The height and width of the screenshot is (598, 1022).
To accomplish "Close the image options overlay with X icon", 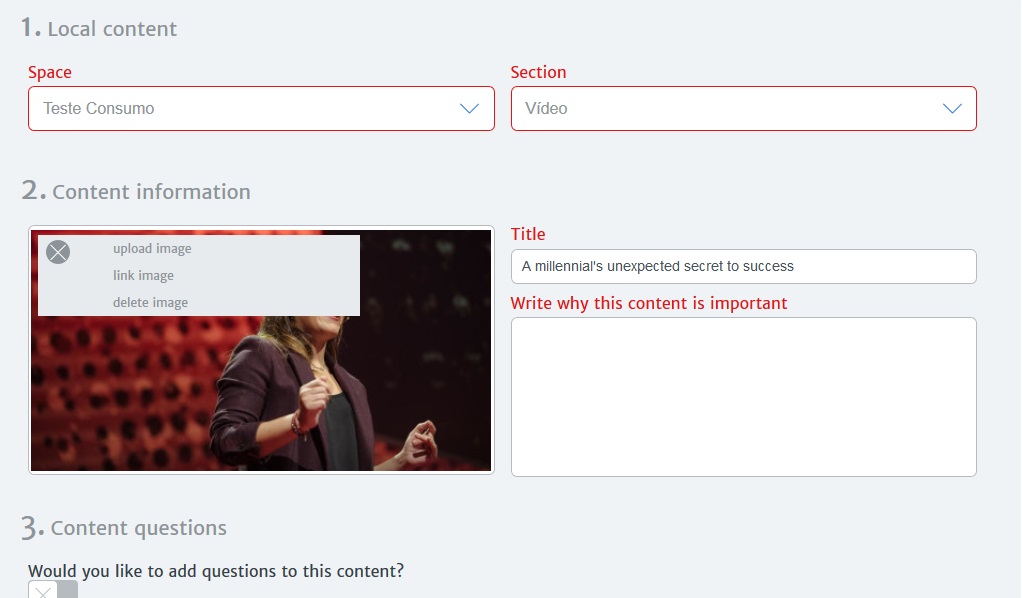I will click(58, 252).
